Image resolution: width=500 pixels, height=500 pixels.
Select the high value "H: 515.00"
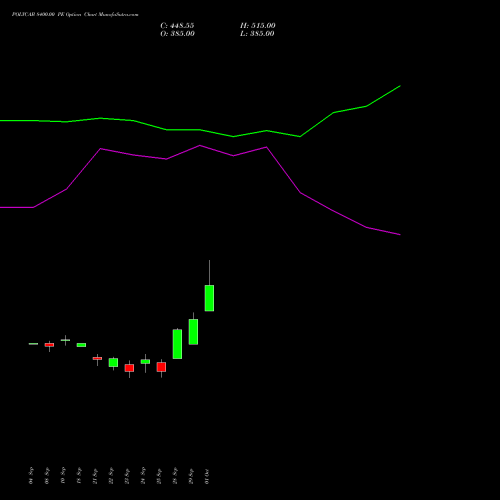coord(258,26)
